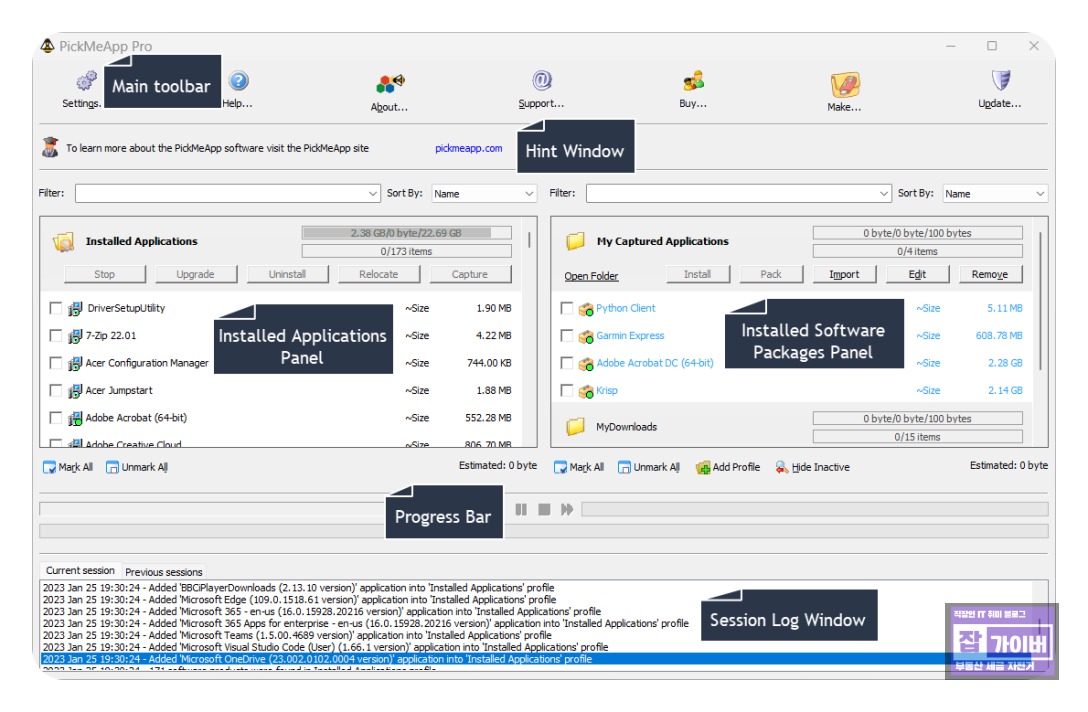Click the Install button

697,274
